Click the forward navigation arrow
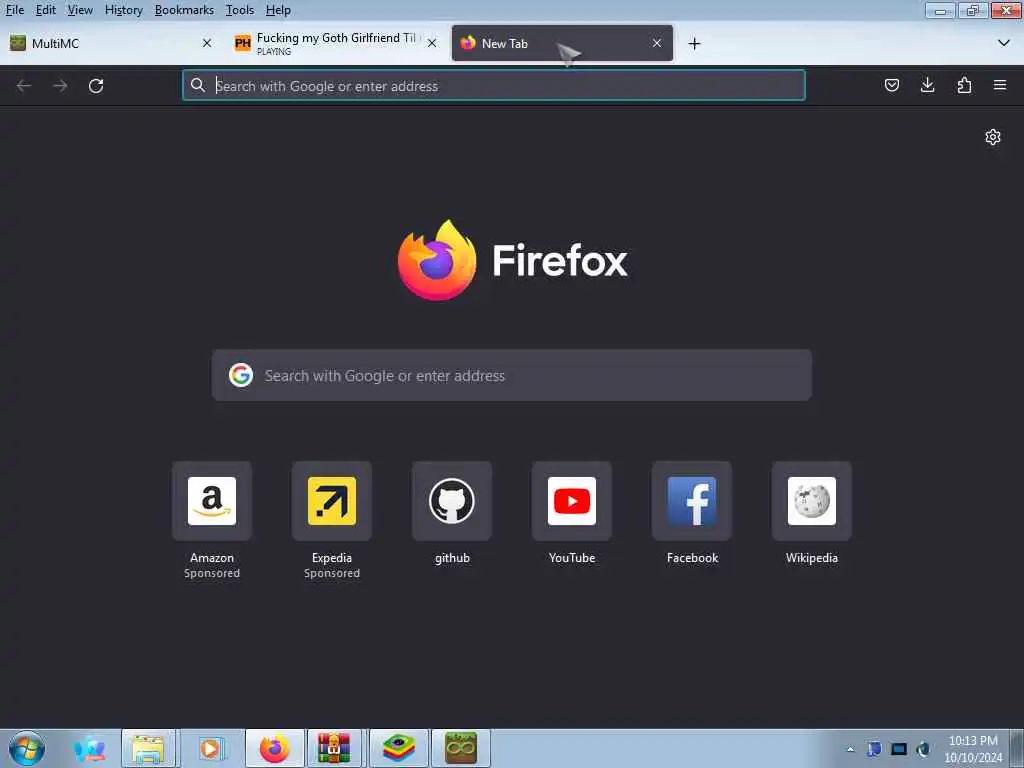Screen dimensions: 1024x768 [x=60, y=86]
